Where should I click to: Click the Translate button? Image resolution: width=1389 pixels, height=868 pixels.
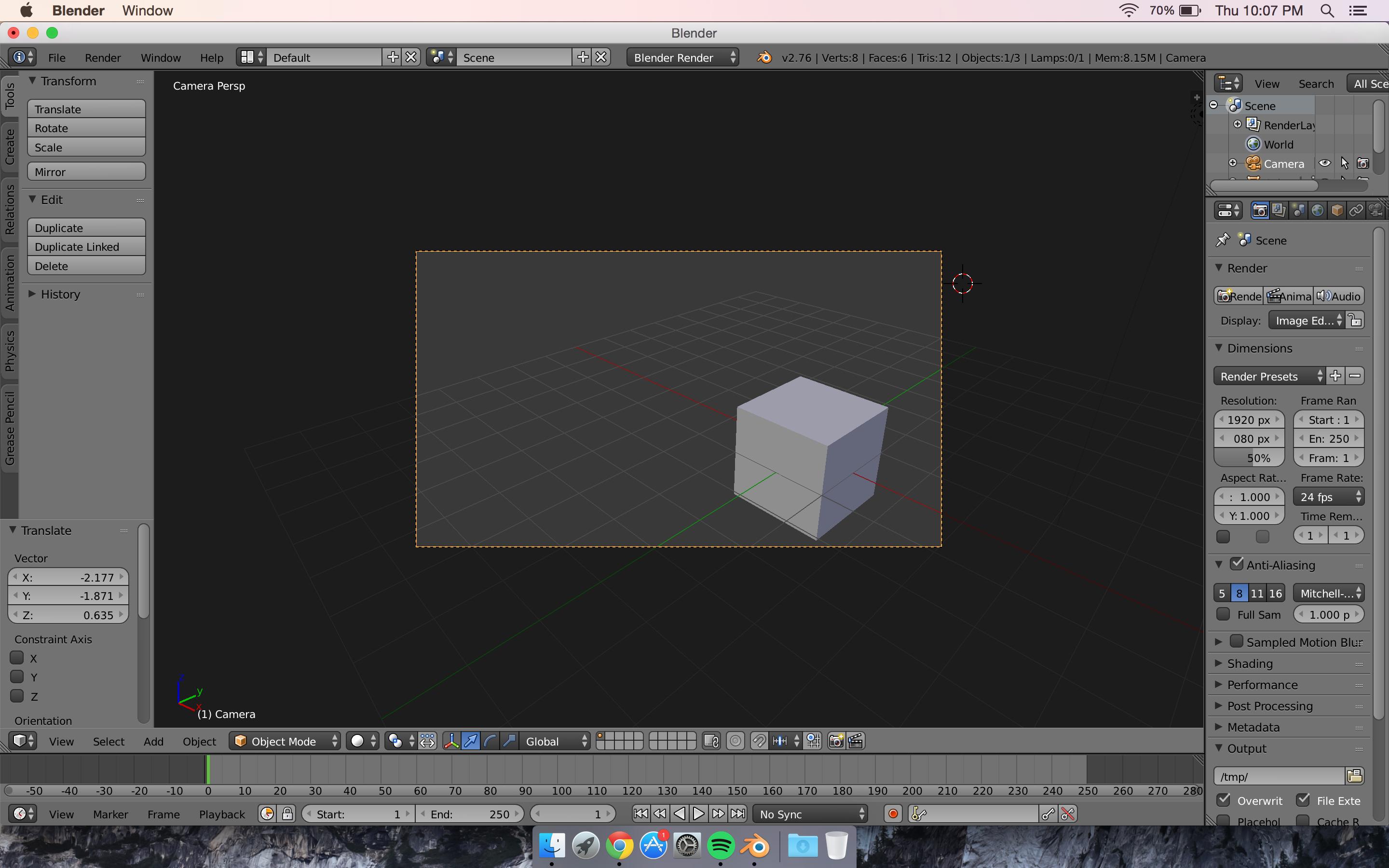[86, 109]
